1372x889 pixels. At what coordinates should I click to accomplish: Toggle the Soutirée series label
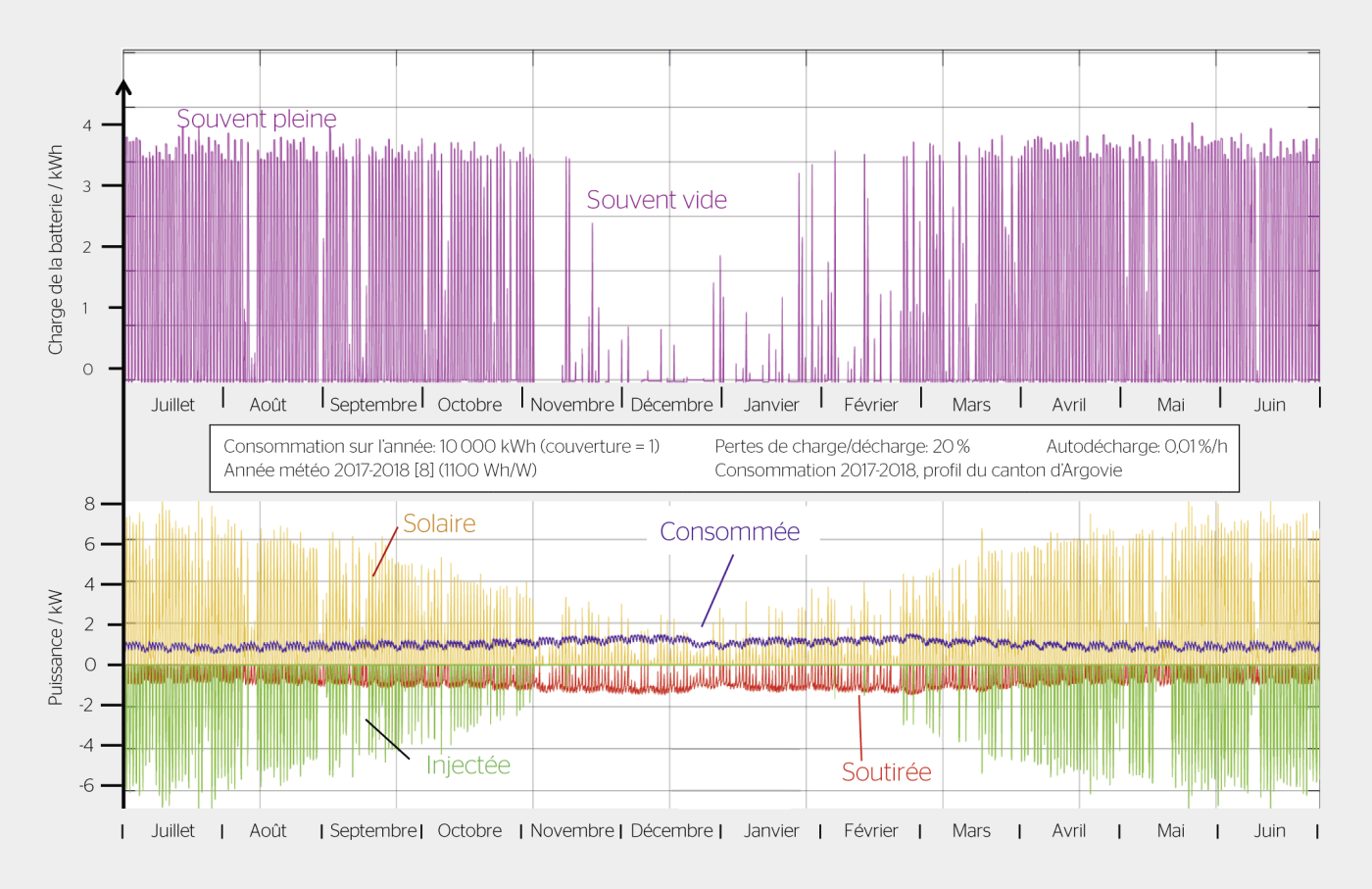click(885, 771)
